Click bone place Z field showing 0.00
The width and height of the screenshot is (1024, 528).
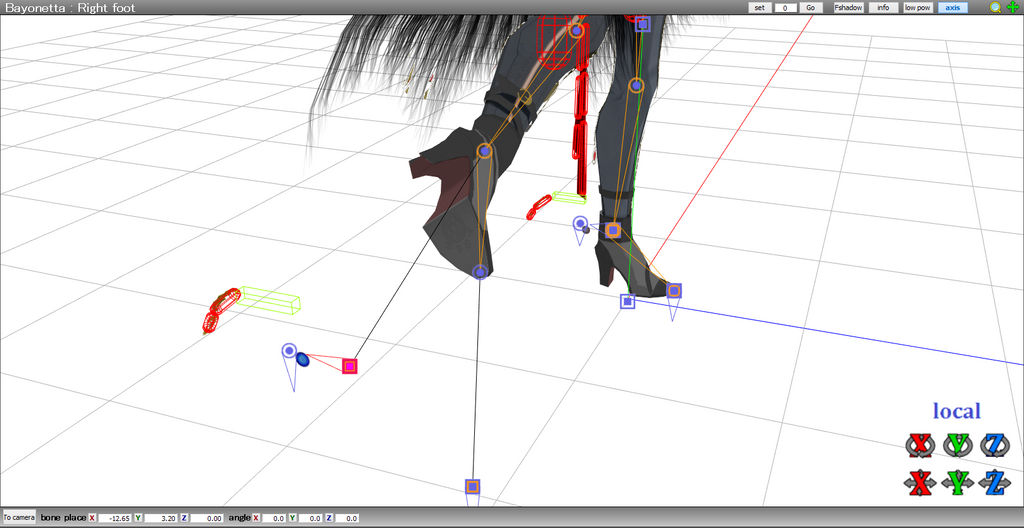pyautogui.click(x=206, y=518)
